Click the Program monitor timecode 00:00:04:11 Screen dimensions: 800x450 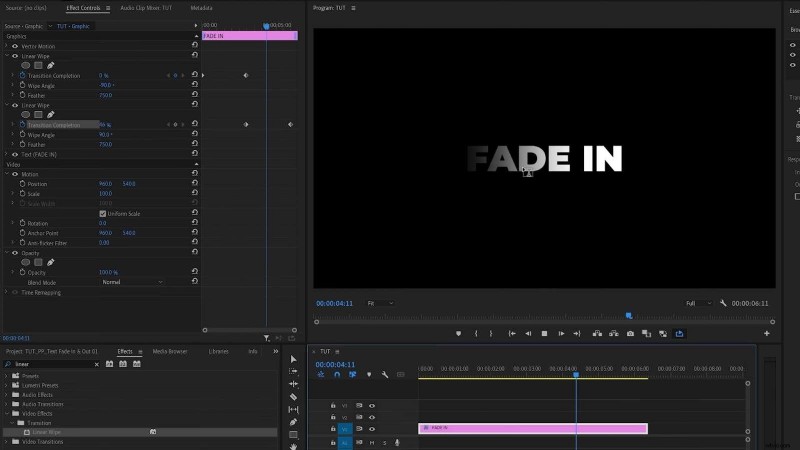click(334, 303)
